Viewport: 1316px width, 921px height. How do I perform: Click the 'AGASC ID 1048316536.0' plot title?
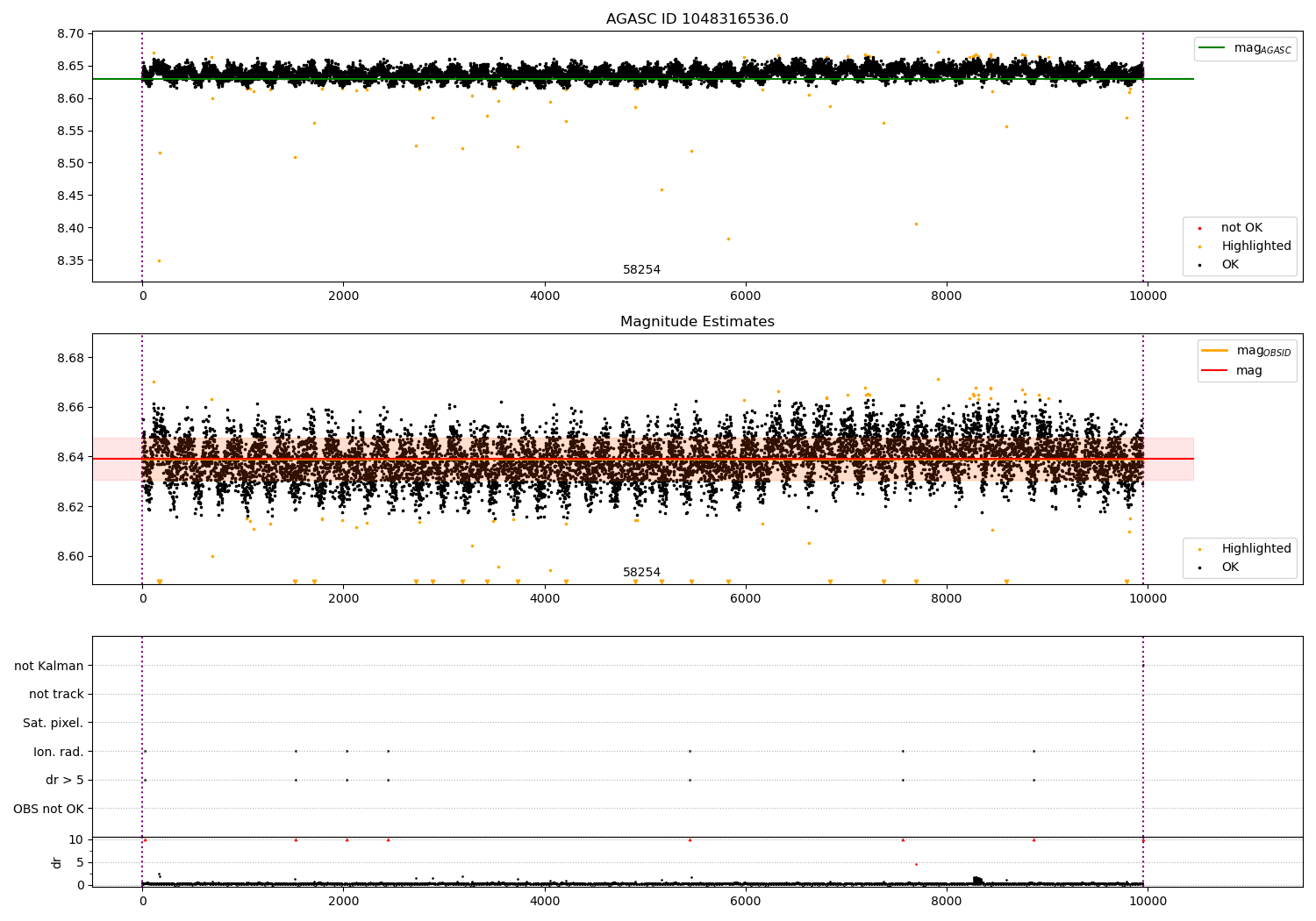coord(697,19)
